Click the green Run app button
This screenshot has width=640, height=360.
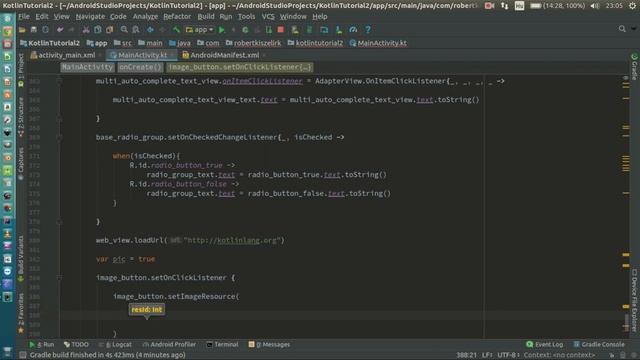click(222, 30)
